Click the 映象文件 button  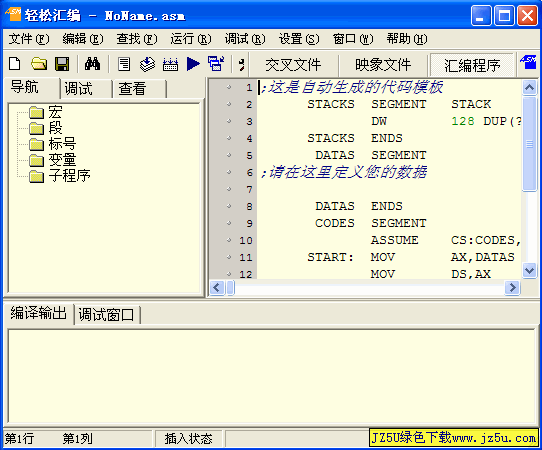point(383,65)
